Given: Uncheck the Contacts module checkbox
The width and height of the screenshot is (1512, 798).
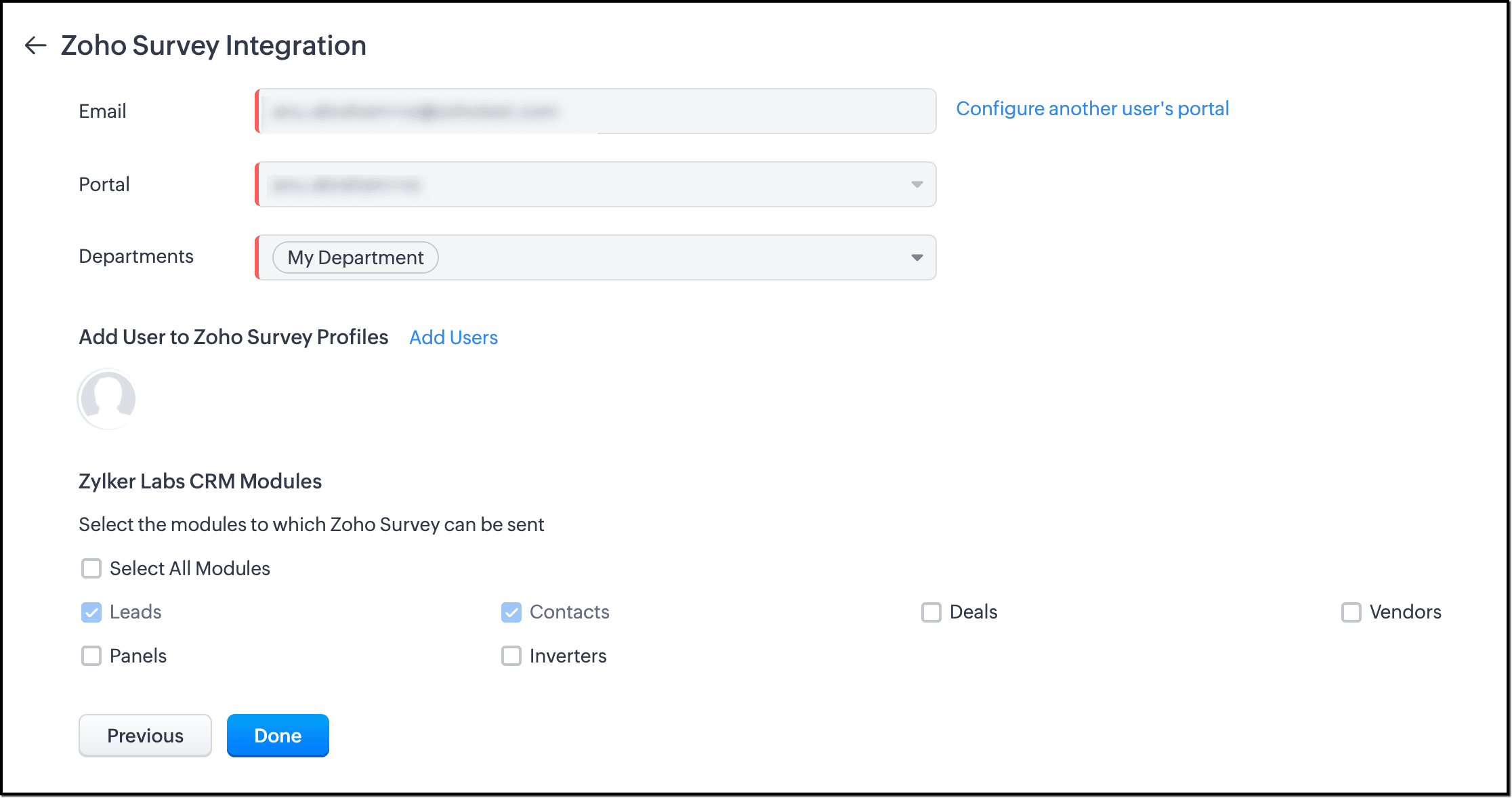Looking at the screenshot, I should [x=511, y=612].
